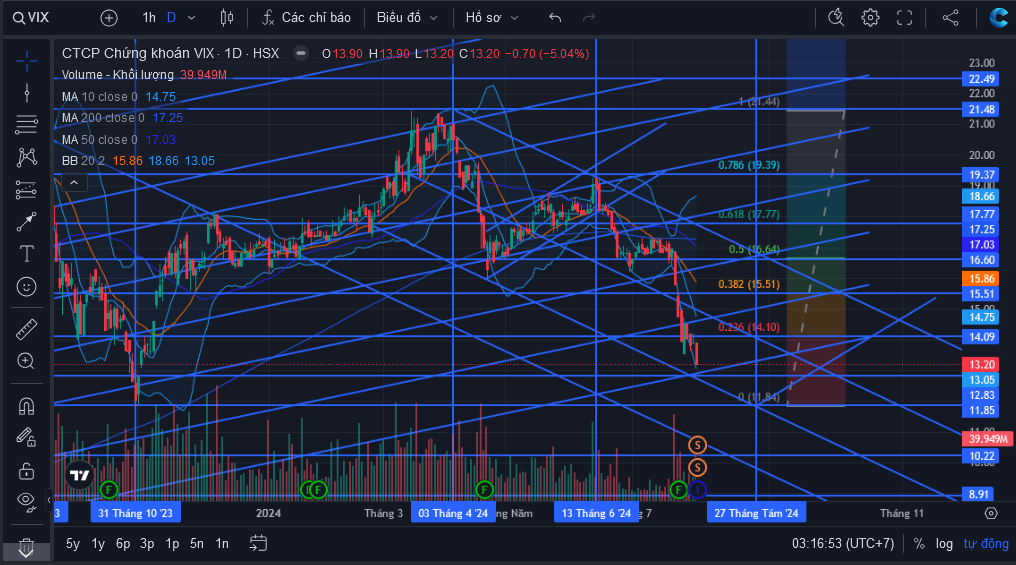The image size is (1016, 565).
Task: Enter fullscreen mode
Action: click(x=905, y=17)
